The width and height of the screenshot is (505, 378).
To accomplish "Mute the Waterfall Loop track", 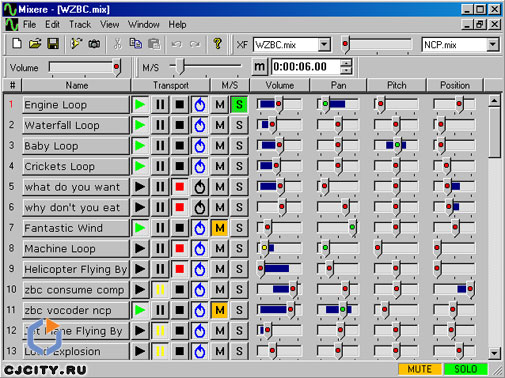I will (x=219, y=125).
